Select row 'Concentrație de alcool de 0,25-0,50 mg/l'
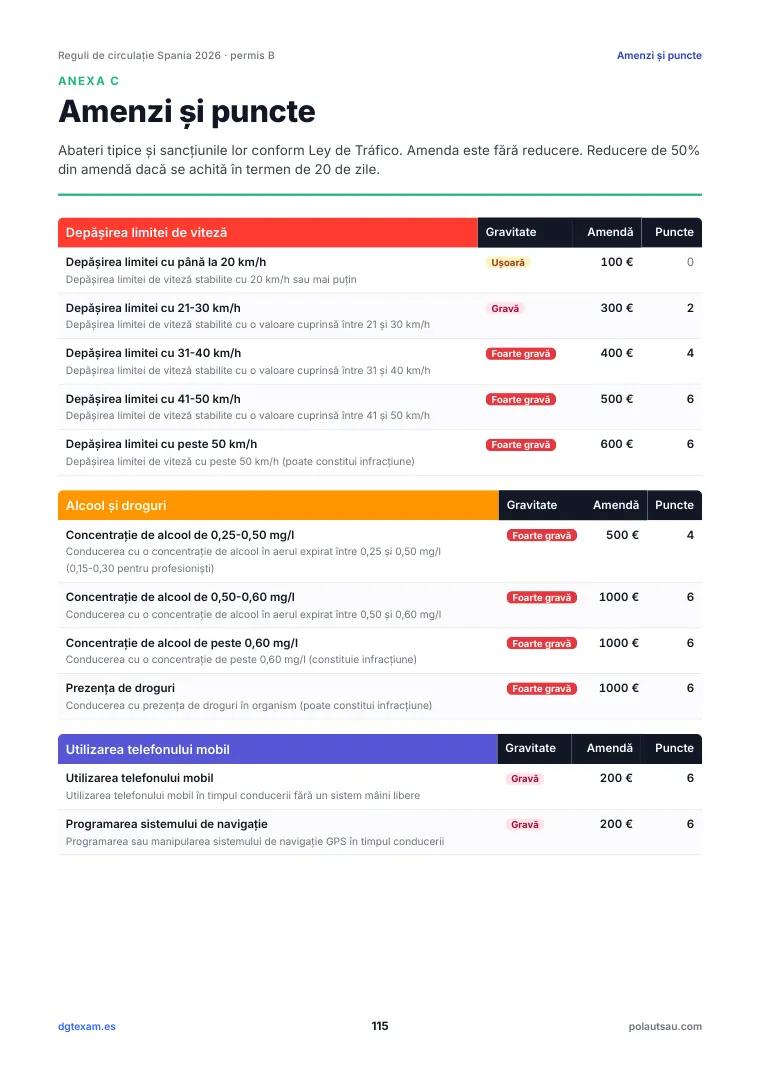This screenshot has width=760, height=1075. [x=380, y=551]
